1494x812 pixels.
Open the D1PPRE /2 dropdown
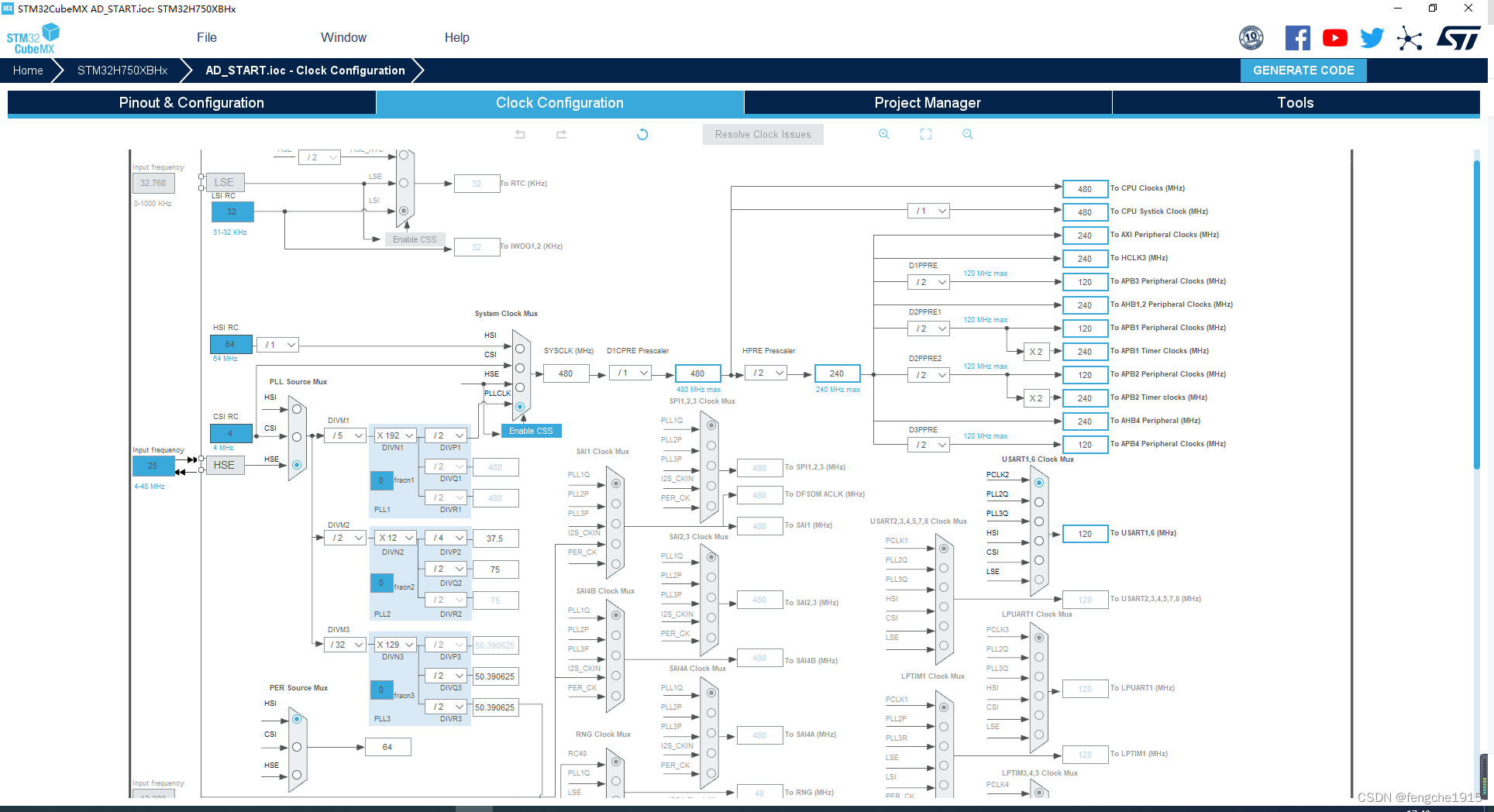click(928, 282)
